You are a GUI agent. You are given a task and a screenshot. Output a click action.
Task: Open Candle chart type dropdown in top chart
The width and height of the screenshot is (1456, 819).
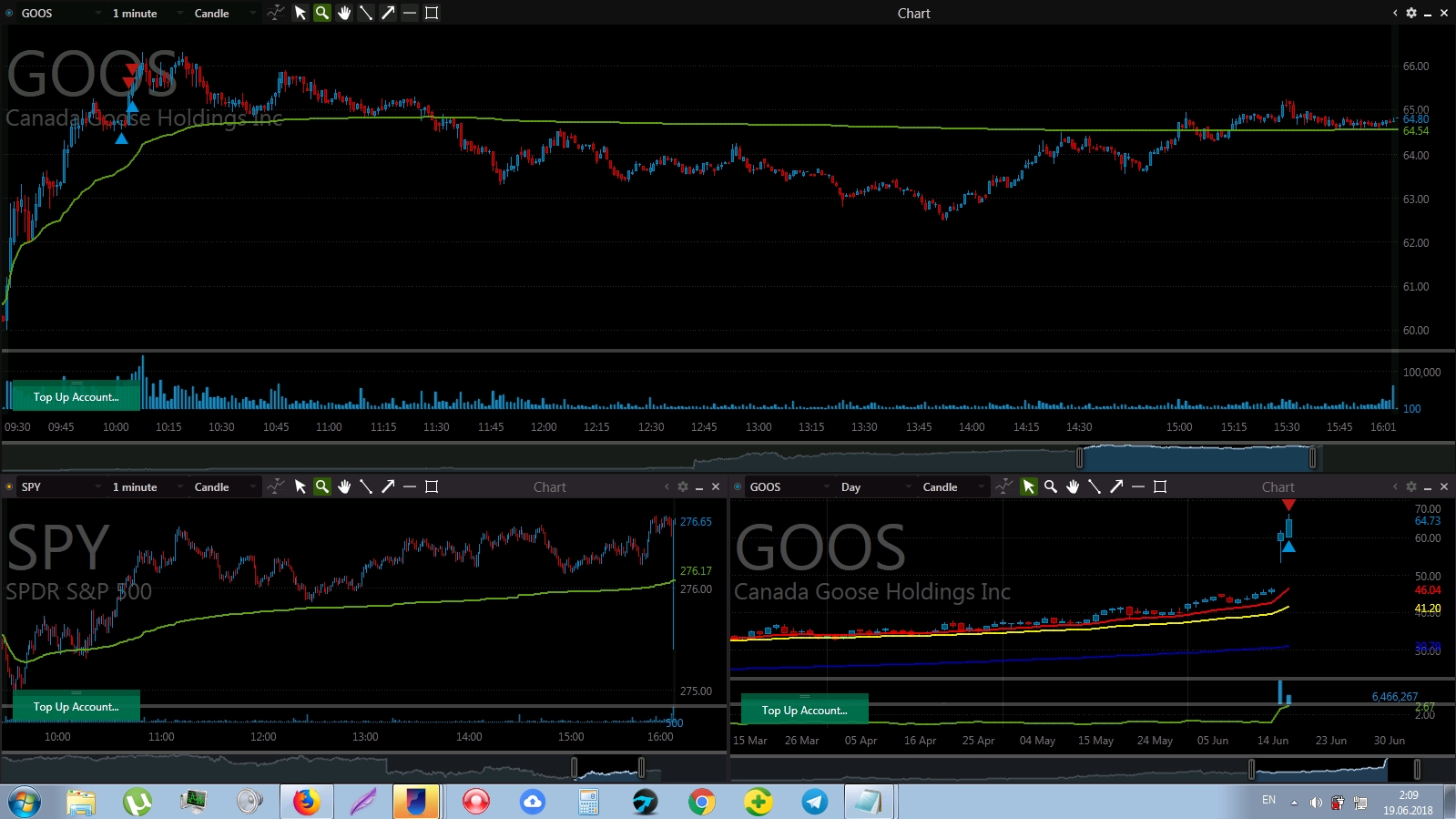(224, 13)
